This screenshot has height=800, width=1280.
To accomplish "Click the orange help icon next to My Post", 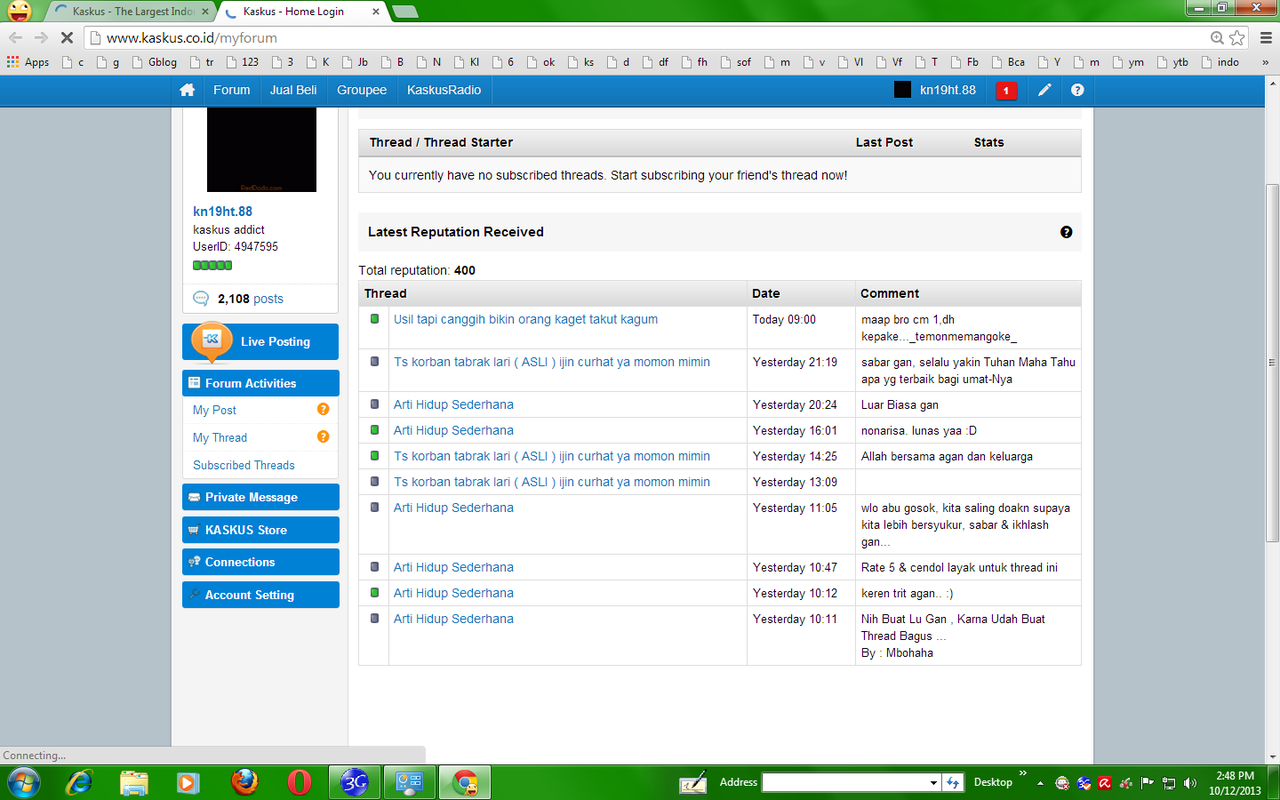I will (323, 410).
